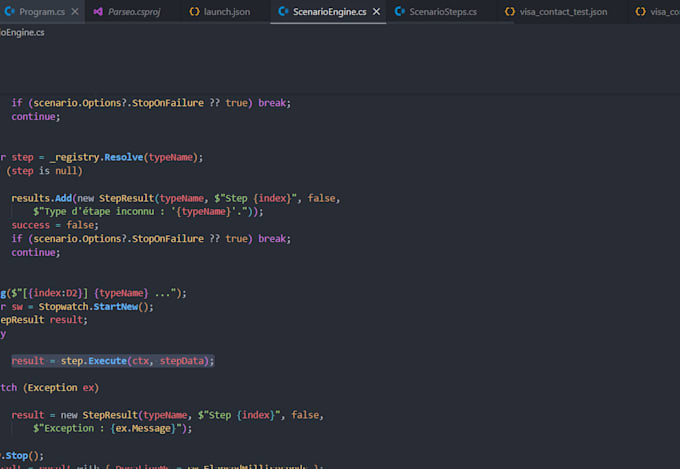The width and height of the screenshot is (680, 469).
Task: Switch to the Program.cs tab
Action: coord(42,12)
